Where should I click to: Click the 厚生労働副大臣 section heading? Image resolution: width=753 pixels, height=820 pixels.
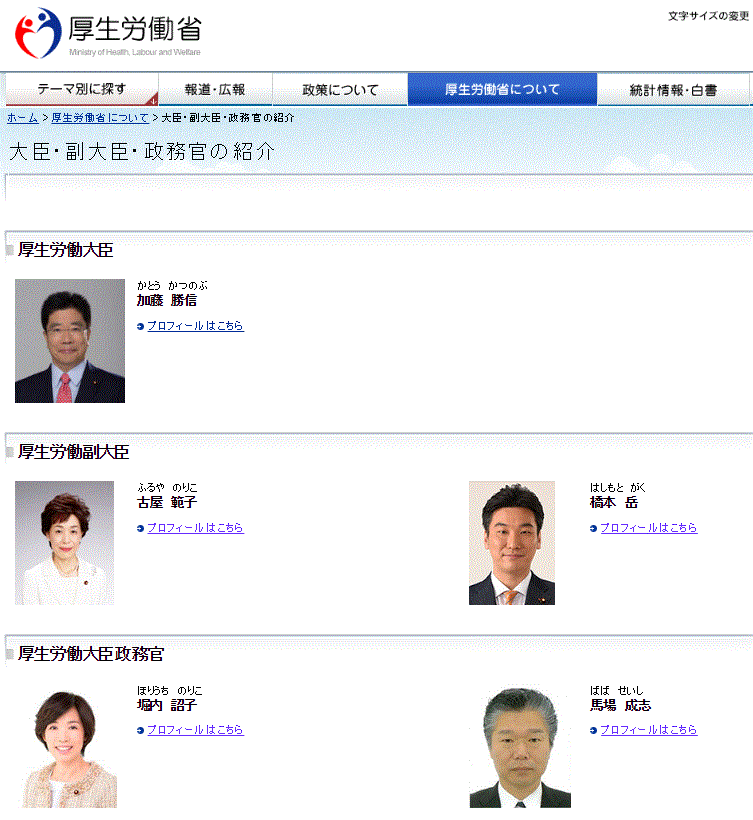point(73,451)
